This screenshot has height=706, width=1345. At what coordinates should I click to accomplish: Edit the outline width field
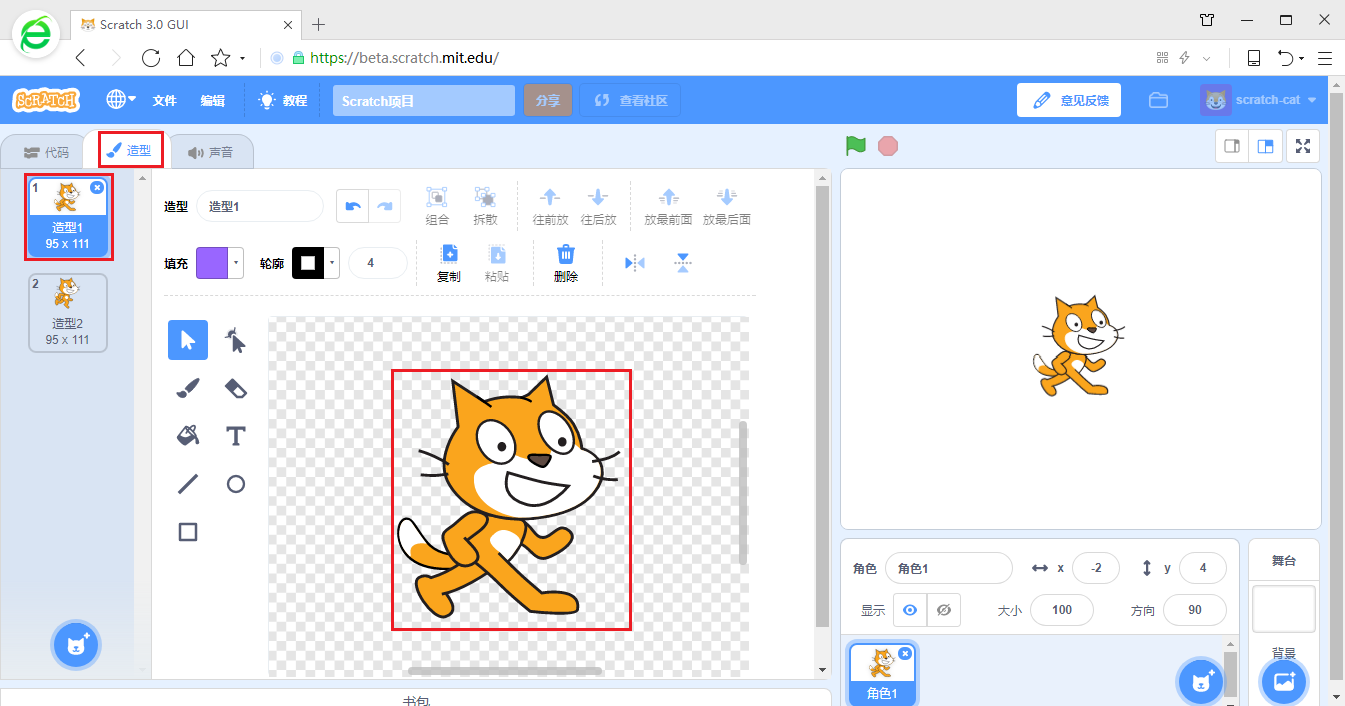tap(377, 263)
